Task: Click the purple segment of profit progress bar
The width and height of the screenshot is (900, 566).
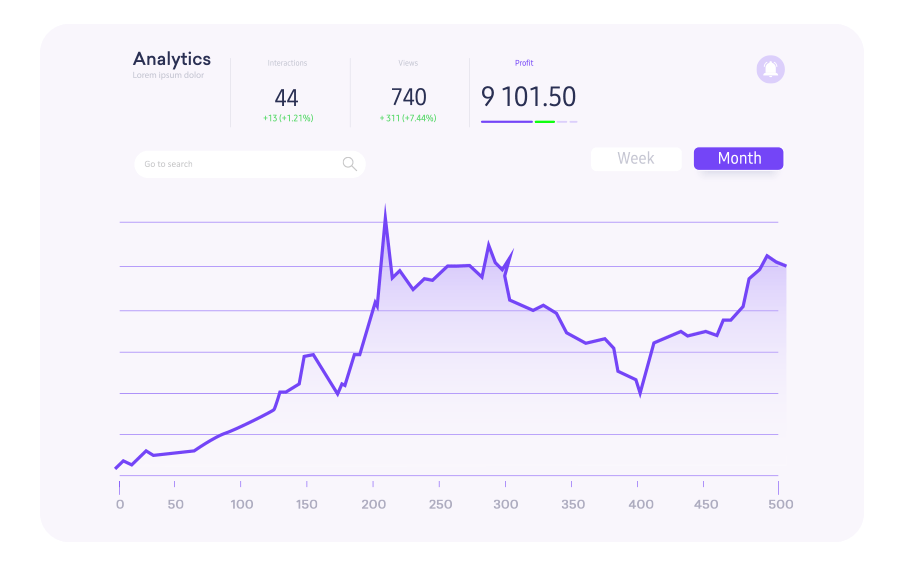Action: pyautogui.click(x=507, y=122)
